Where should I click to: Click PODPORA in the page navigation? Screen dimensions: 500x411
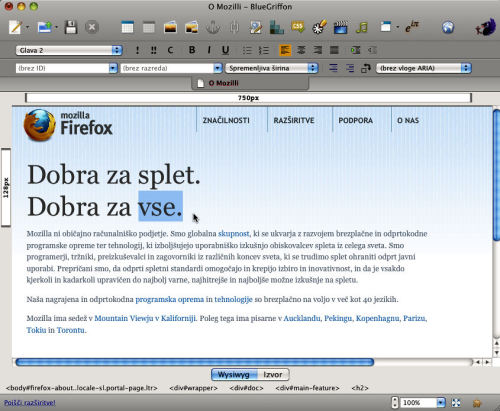click(356, 120)
